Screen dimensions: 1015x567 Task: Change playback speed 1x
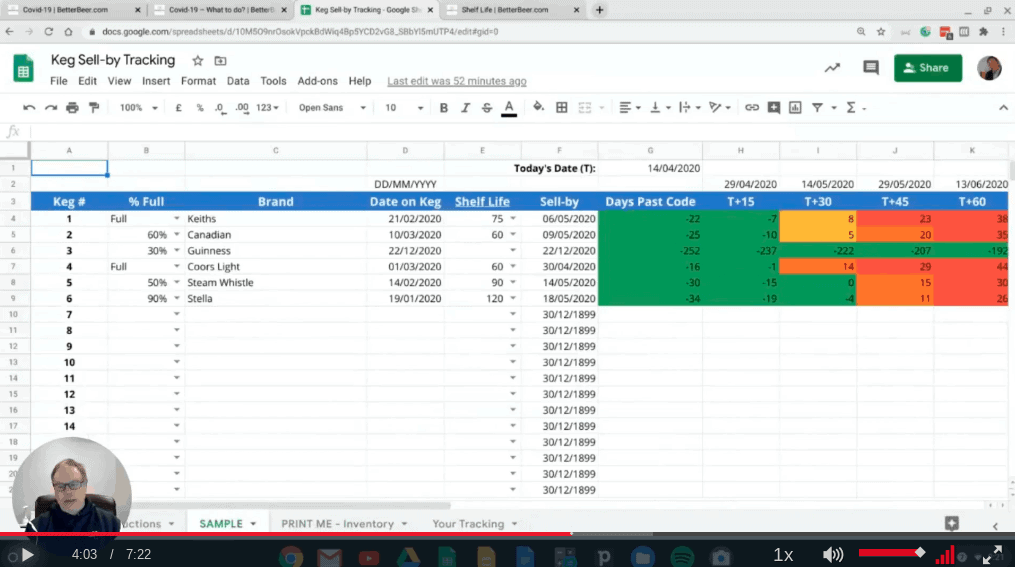783,555
